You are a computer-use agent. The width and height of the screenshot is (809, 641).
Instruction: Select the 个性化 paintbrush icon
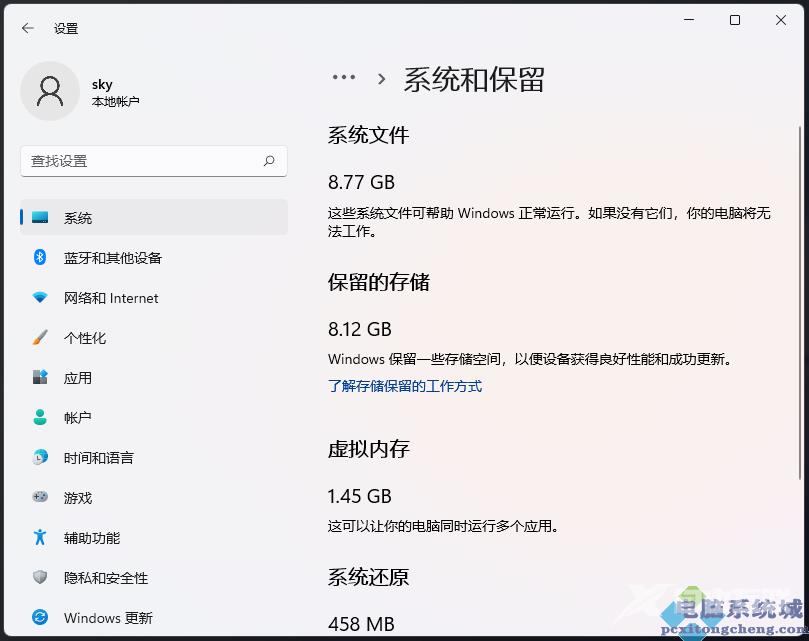point(40,337)
